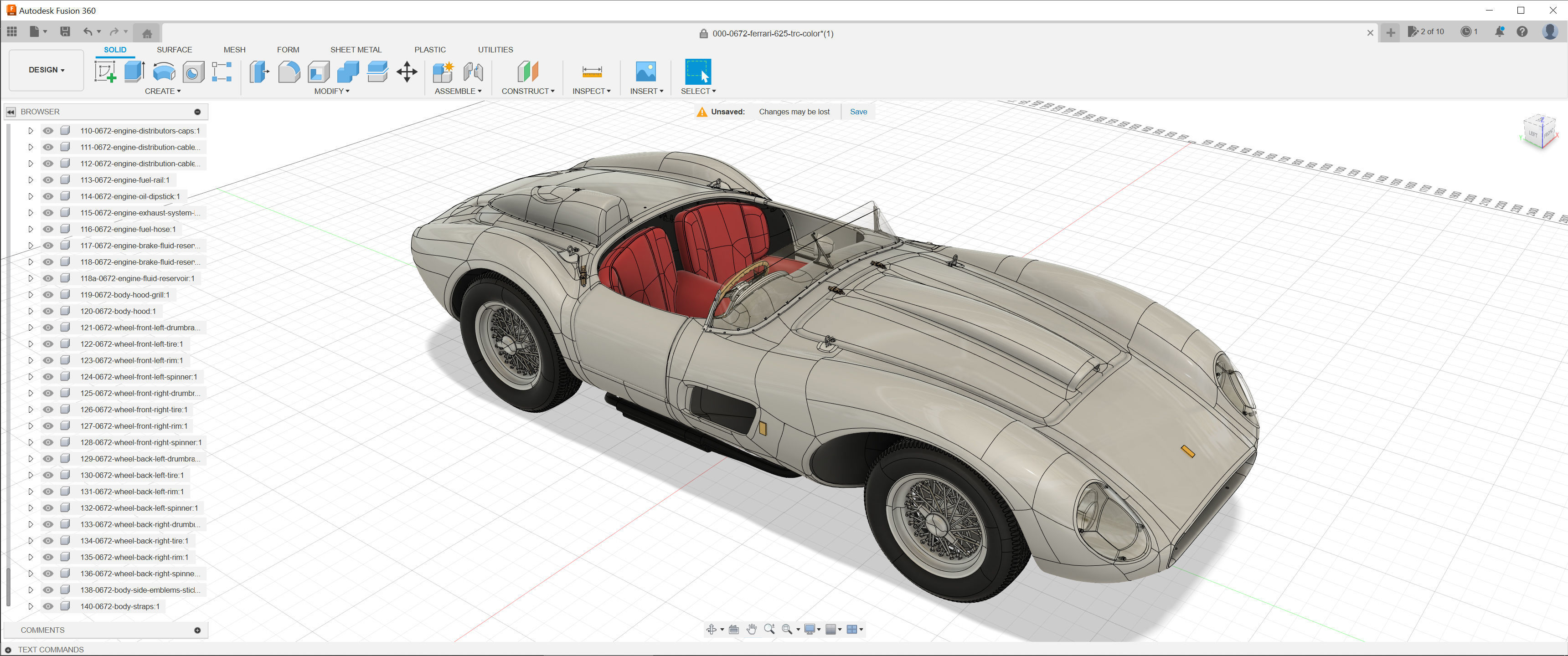Click the ViewCube orientation control
Image resolution: width=1568 pixels, height=656 pixels.
pyautogui.click(x=1539, y=132)
